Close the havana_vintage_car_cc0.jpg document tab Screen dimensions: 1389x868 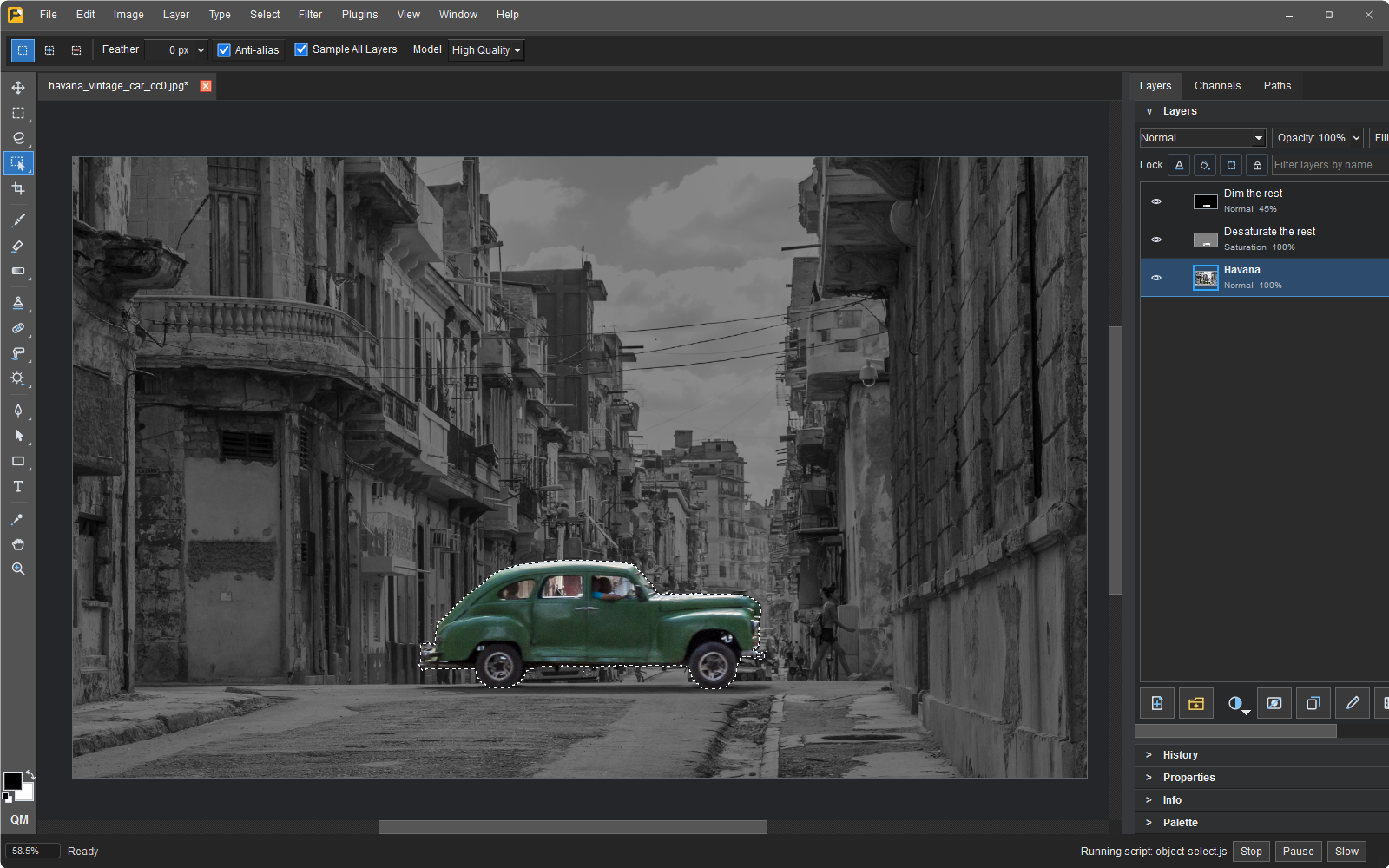click(x=206, y=86)
